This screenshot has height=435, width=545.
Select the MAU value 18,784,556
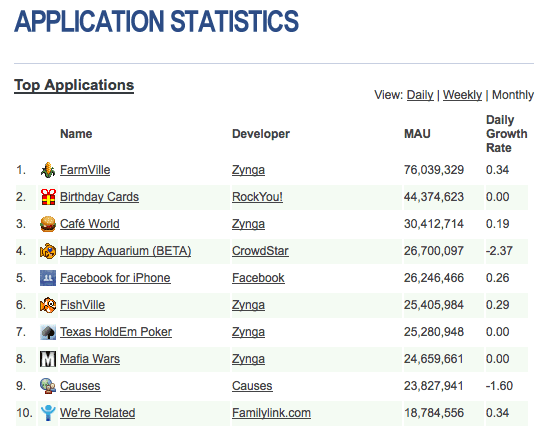pyautogui.click(x=434, y=413)
